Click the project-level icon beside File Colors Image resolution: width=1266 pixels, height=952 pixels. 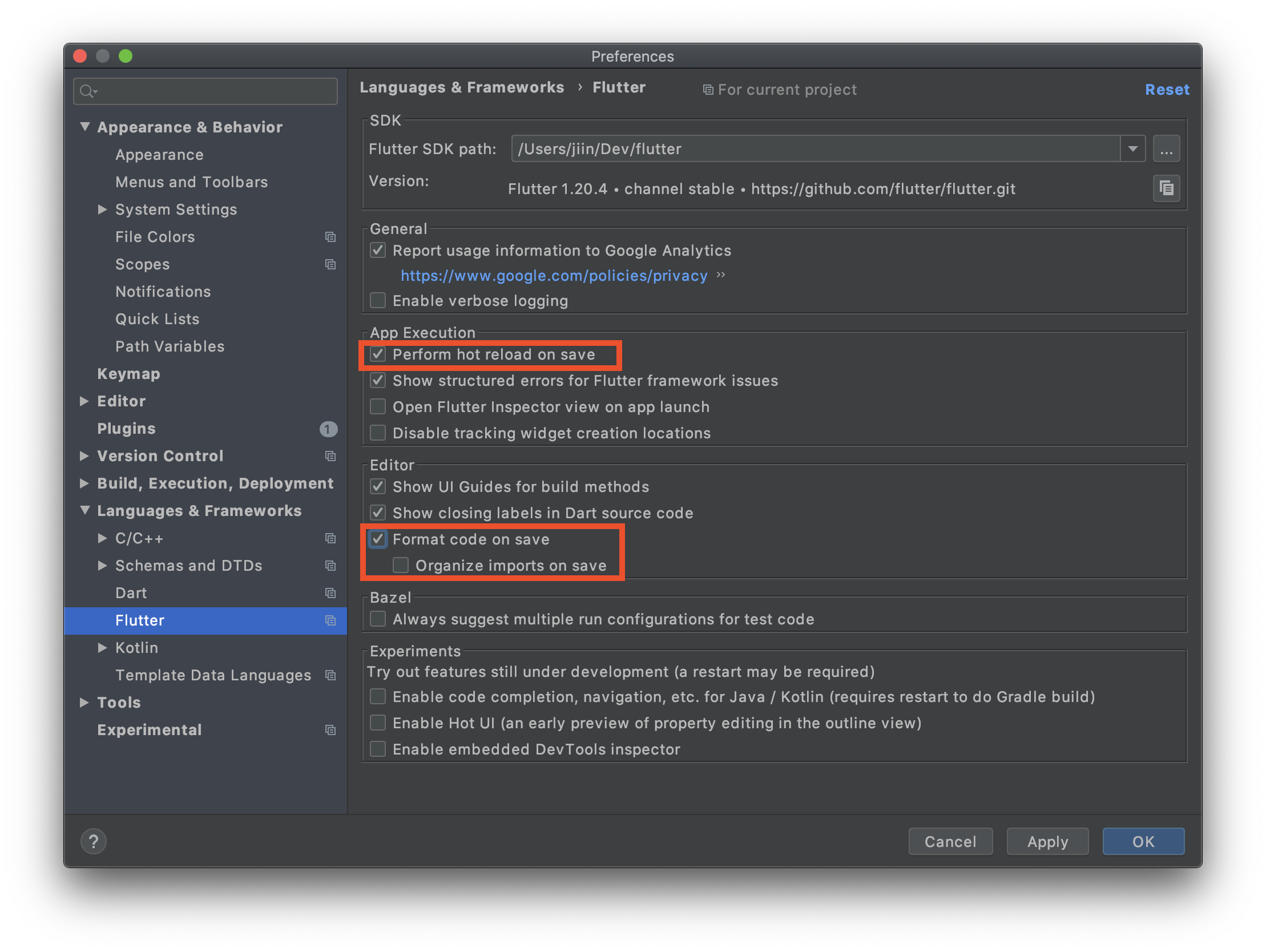click(330, 237)
